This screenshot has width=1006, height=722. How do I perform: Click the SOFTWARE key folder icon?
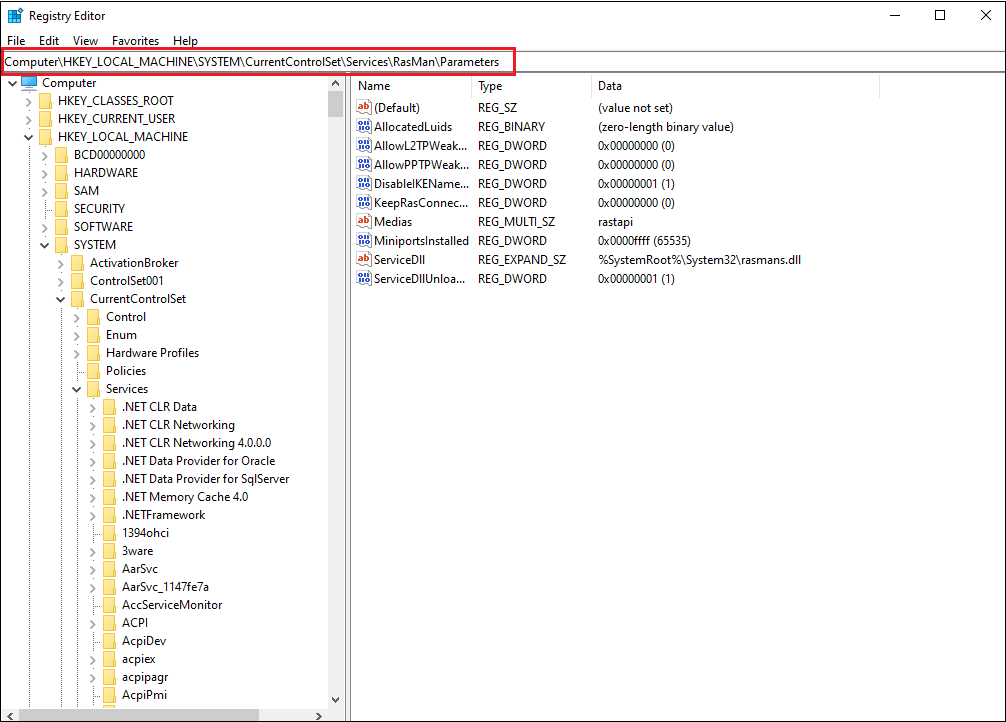[62, 227]
